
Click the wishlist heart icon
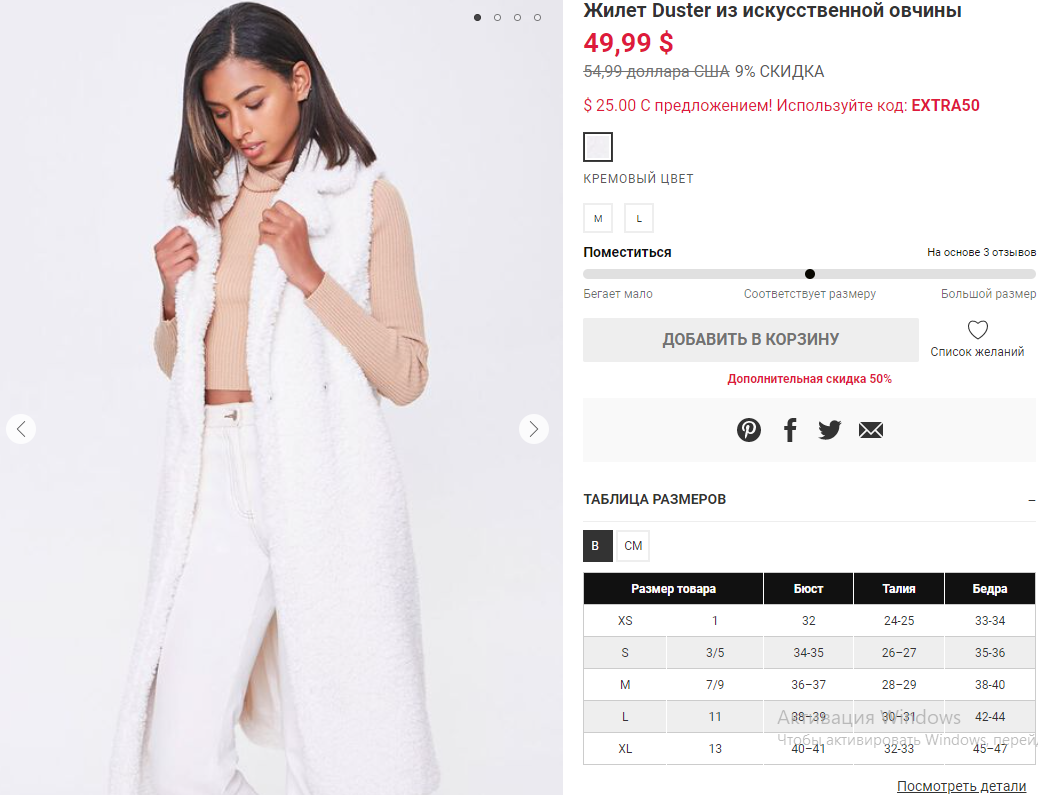click(977, 330)
